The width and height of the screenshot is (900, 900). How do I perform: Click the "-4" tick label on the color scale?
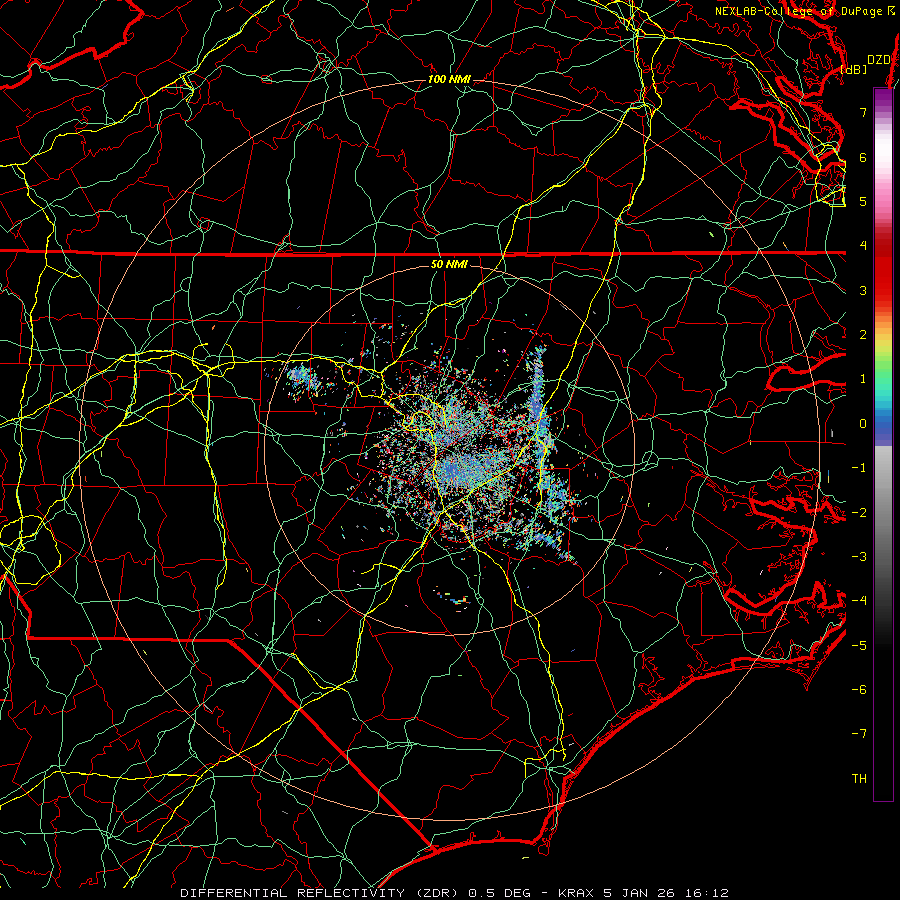click(x=859, y=601)
